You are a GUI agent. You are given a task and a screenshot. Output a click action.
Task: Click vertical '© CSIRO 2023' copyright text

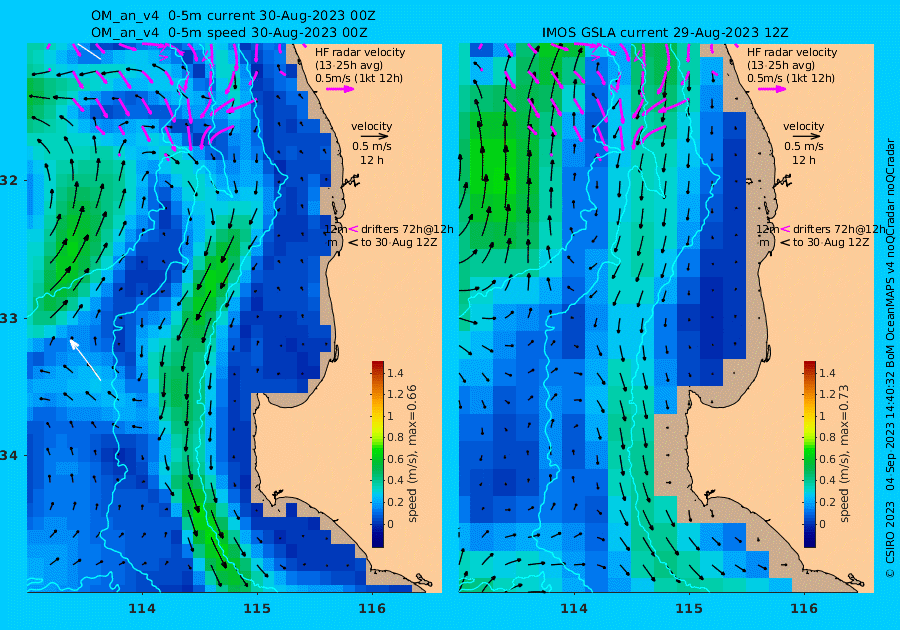point(890,539)
